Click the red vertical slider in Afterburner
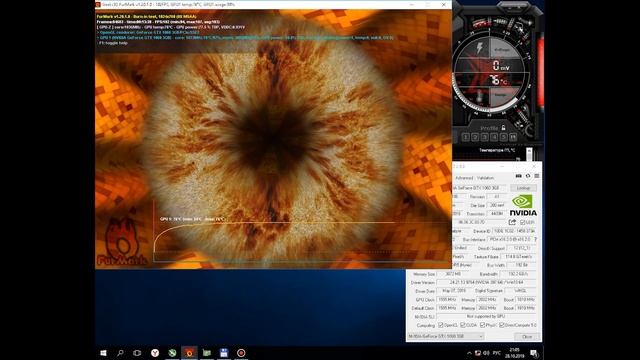The image size is (640, 360). point(540,73)
